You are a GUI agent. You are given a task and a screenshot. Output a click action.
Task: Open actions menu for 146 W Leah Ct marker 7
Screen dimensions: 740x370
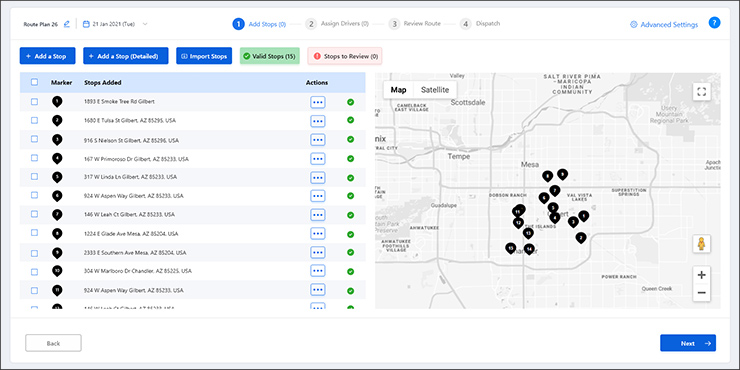click(x=318, y=215)
